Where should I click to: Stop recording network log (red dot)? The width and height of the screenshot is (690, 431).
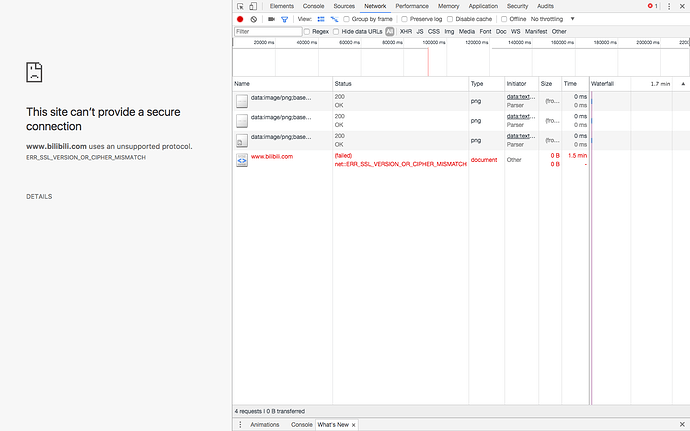[x=240, y=19]
